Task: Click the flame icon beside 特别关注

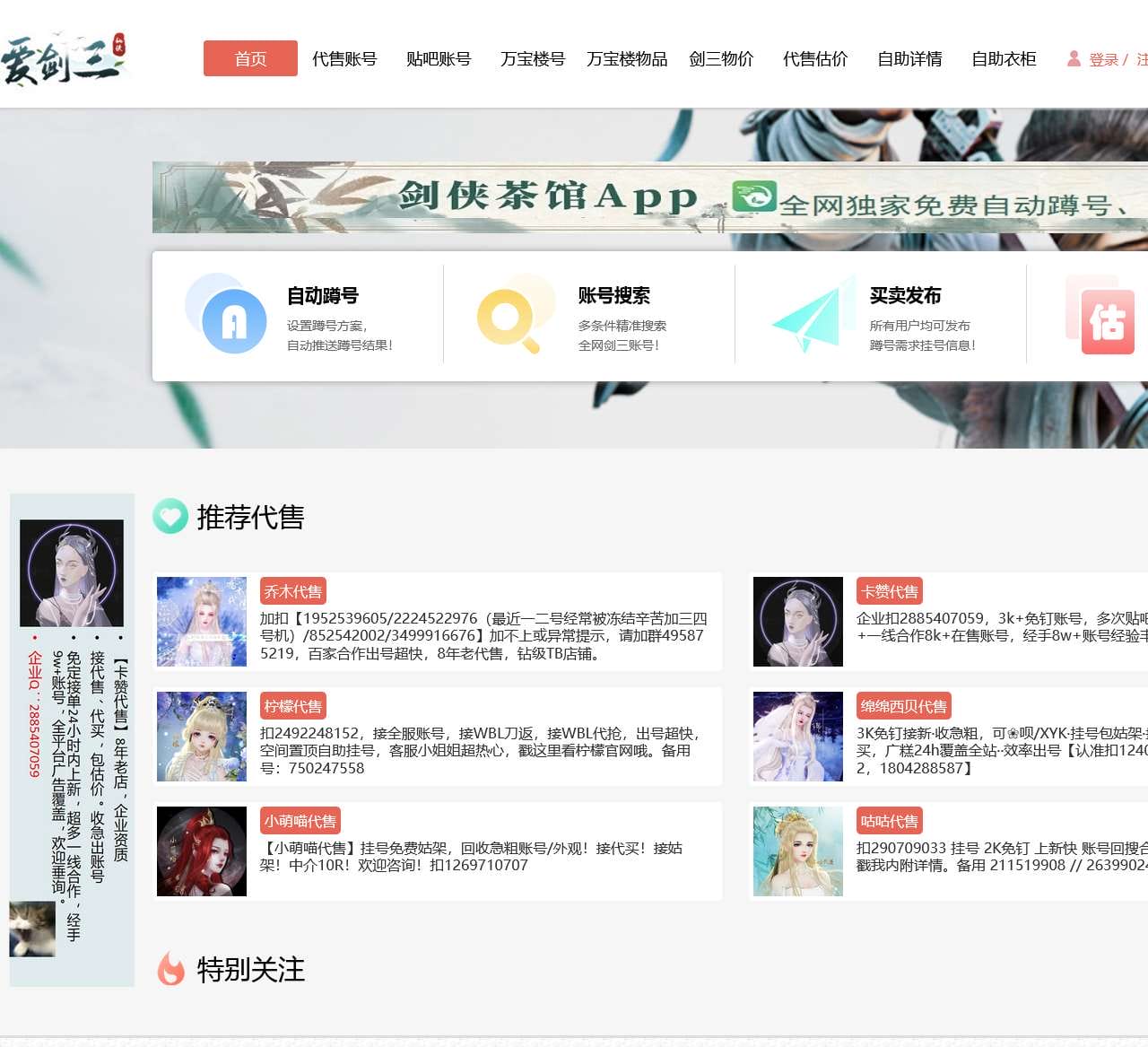Action: pyautogui.click(x=170, y=968)
